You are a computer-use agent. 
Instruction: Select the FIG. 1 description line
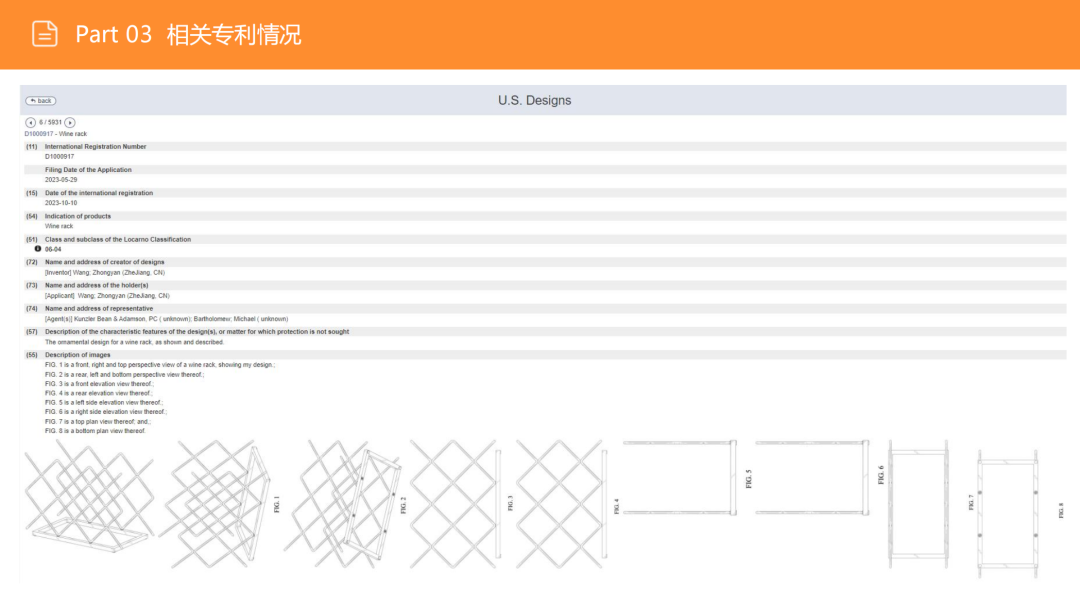click(x=160, y=365)
